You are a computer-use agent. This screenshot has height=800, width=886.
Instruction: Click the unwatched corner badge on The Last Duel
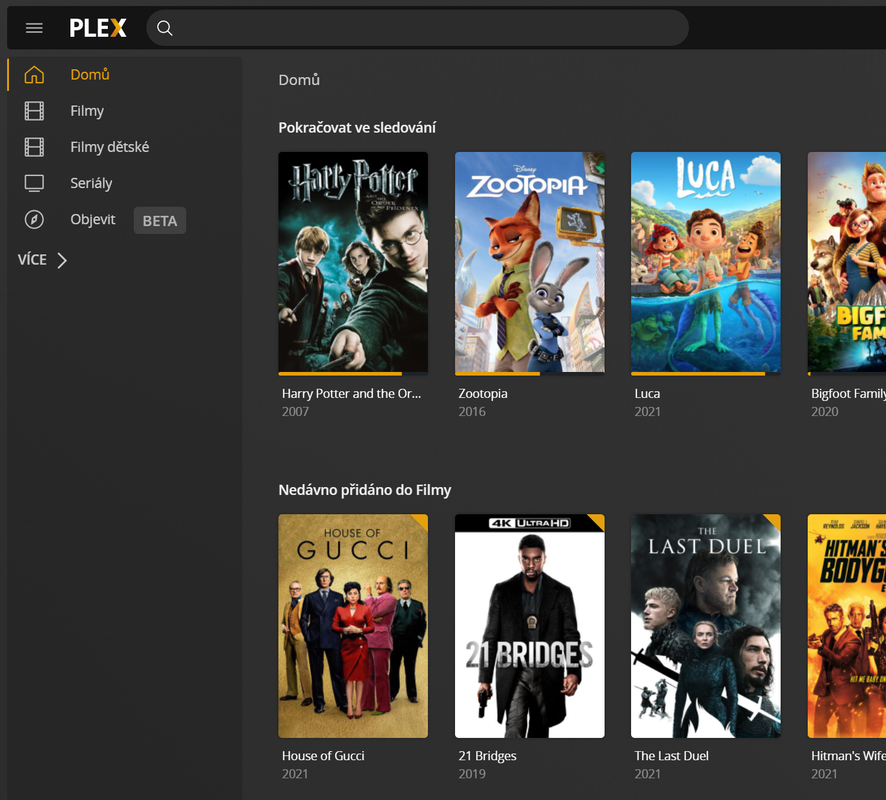click(775, 520)
